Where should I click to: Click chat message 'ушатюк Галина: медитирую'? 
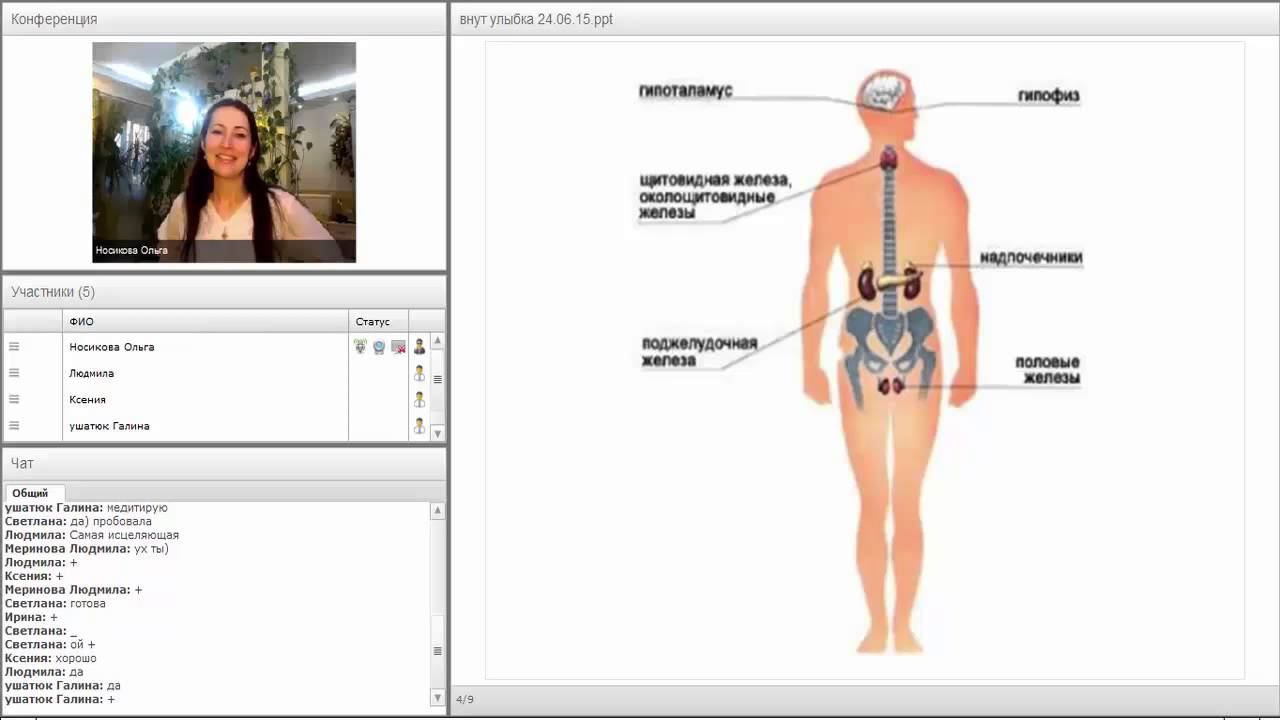pyautogui.click(x=87, y=508)
